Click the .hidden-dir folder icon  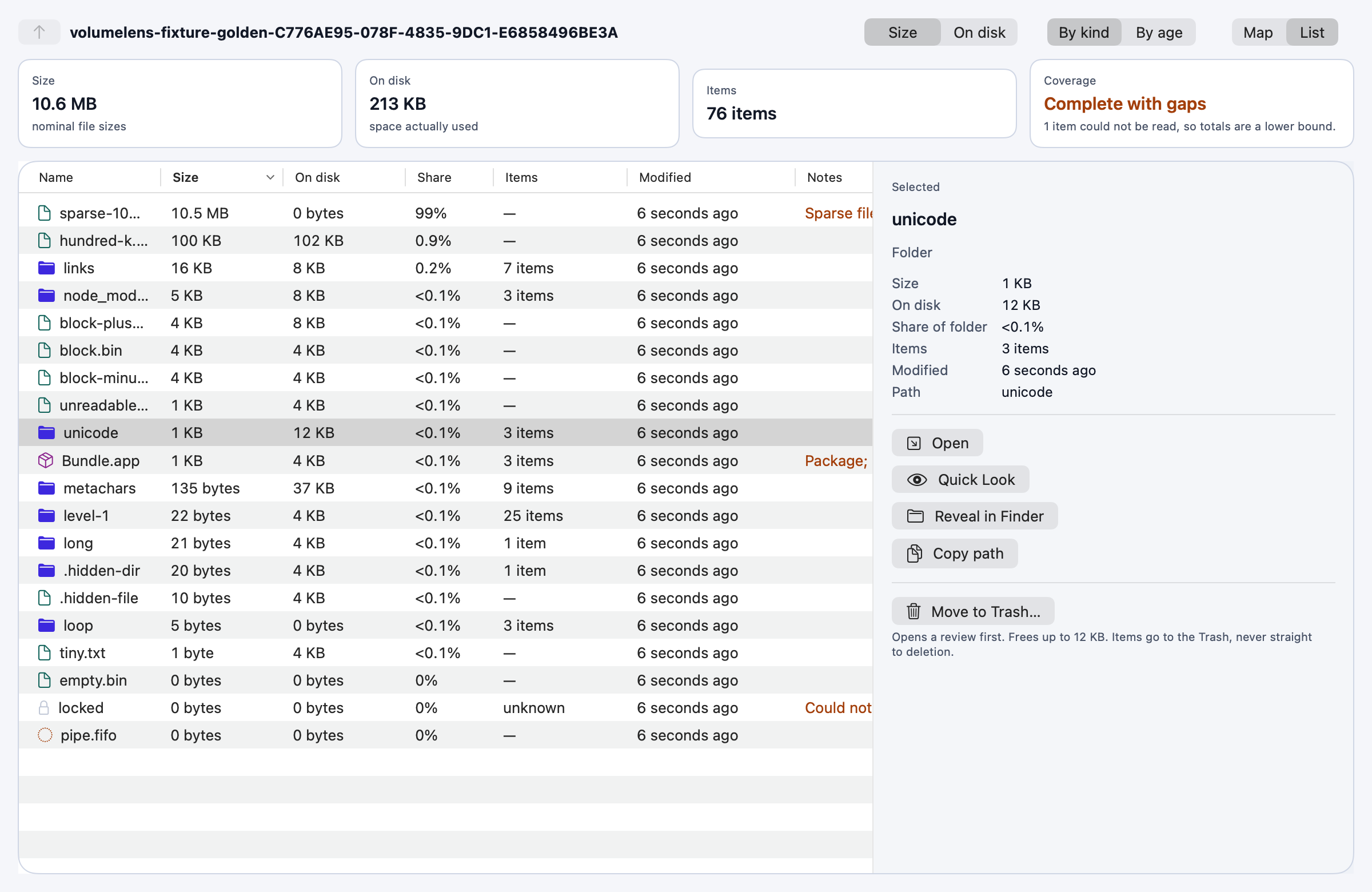click(47, 570)
